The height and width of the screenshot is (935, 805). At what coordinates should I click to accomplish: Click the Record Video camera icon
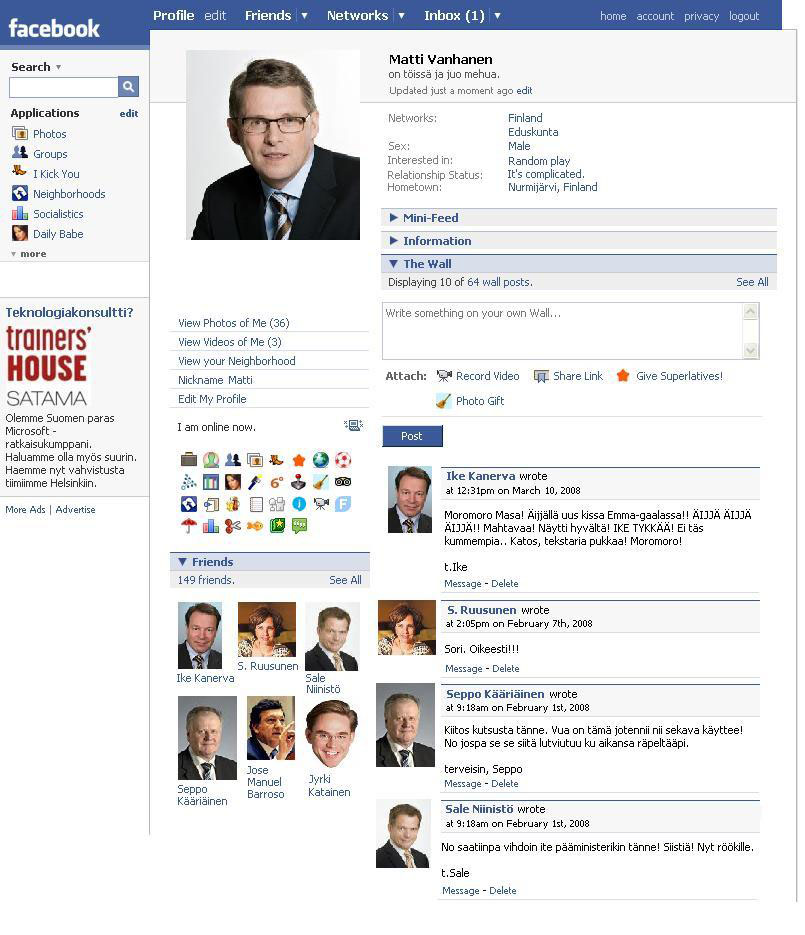(x=444, y=376)
